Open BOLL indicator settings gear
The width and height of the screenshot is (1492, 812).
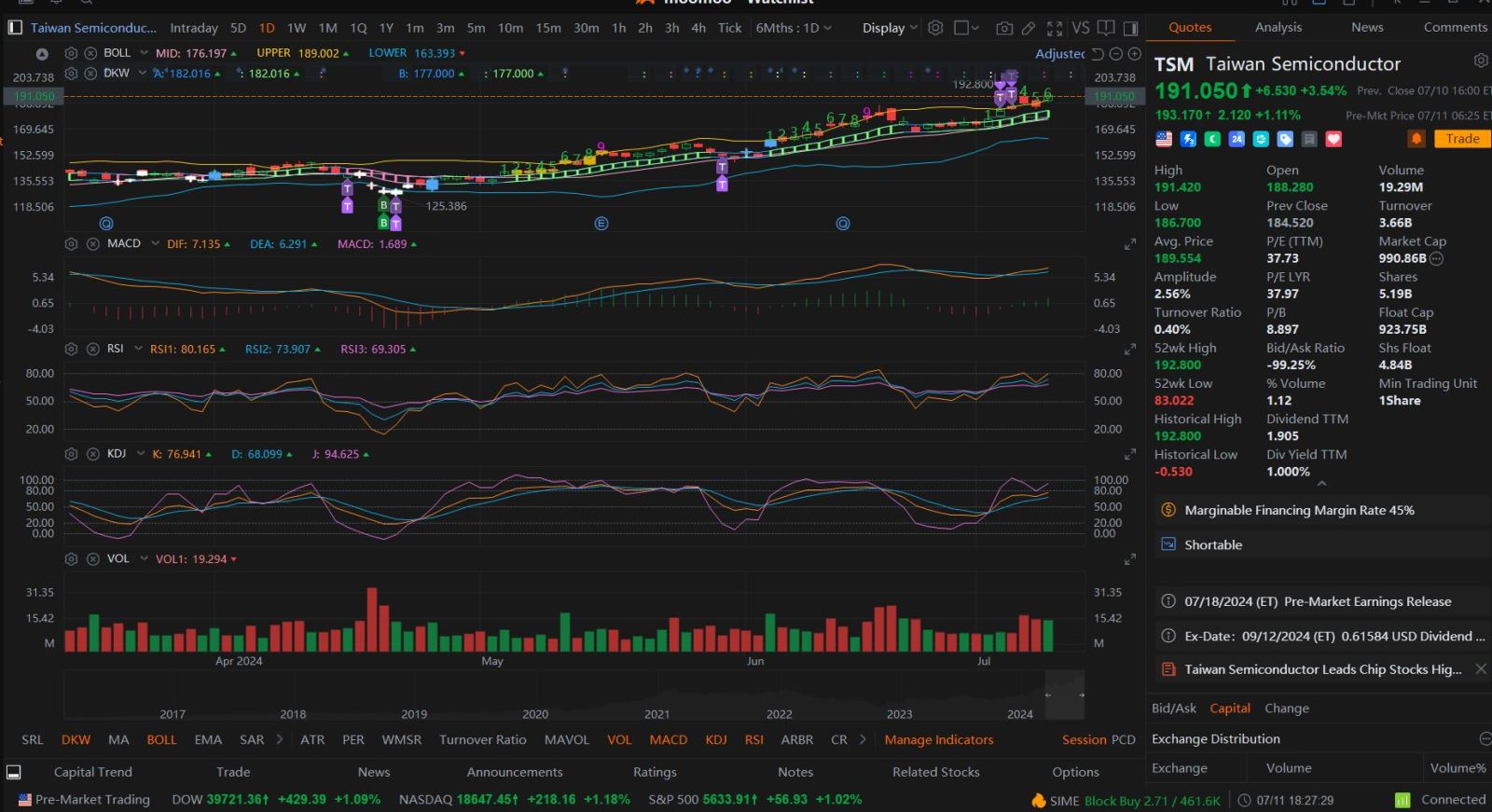pyautogui.click(x=71, y=53)
